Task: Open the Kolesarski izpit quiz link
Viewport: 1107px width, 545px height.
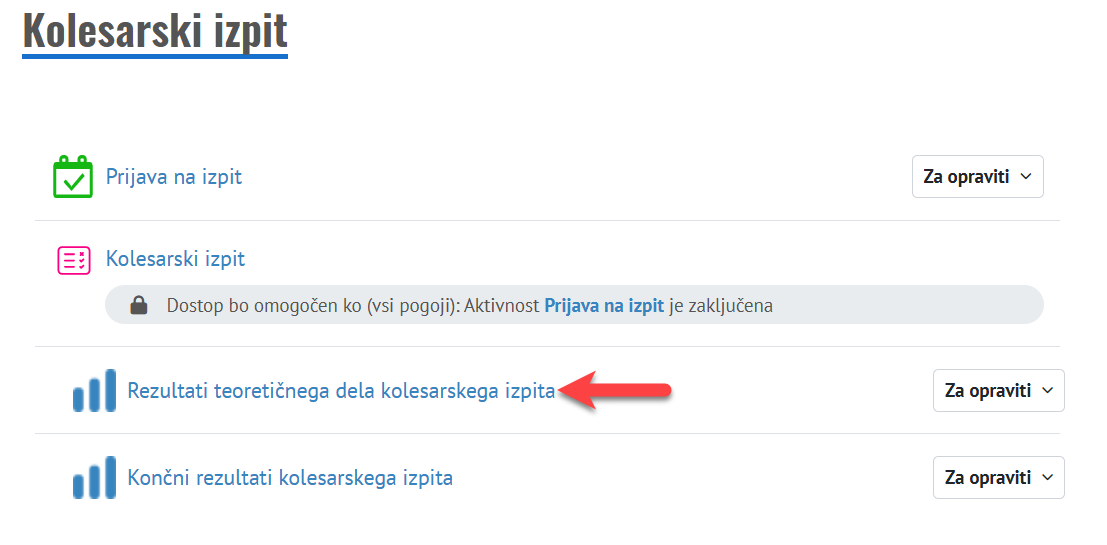Action: click(175, 259)
